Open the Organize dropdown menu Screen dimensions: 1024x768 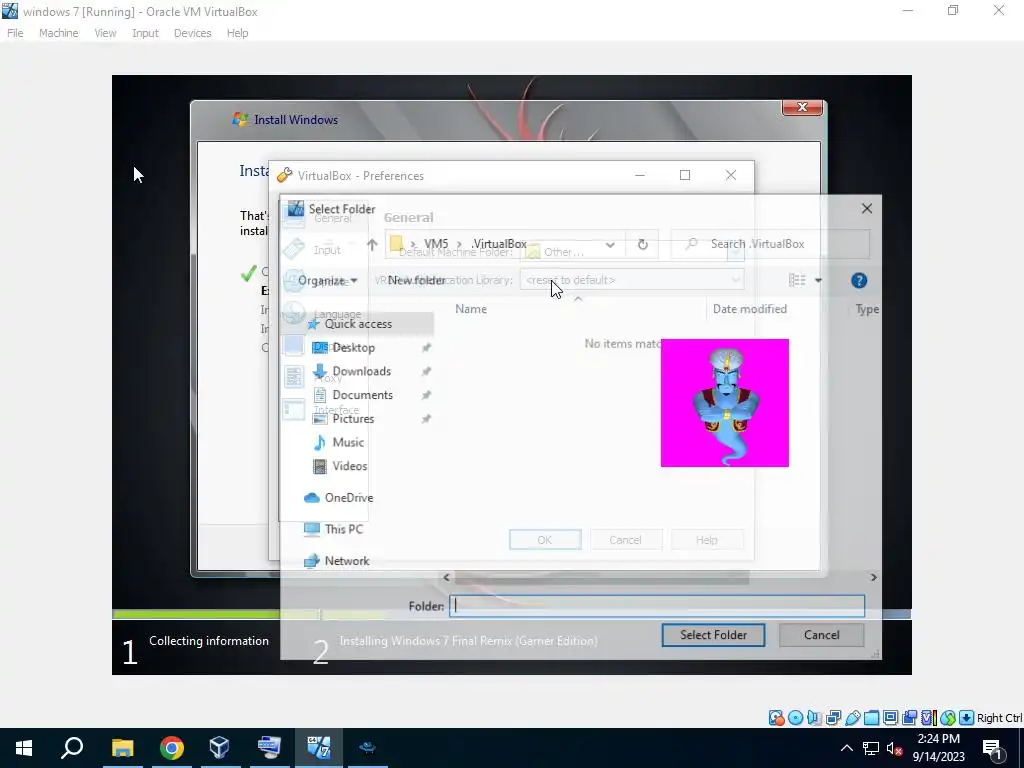(327, 281)
